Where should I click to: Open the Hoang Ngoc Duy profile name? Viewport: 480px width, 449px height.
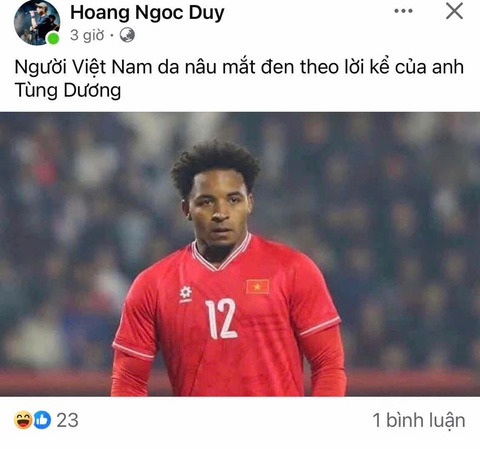[x=147, y=13]
